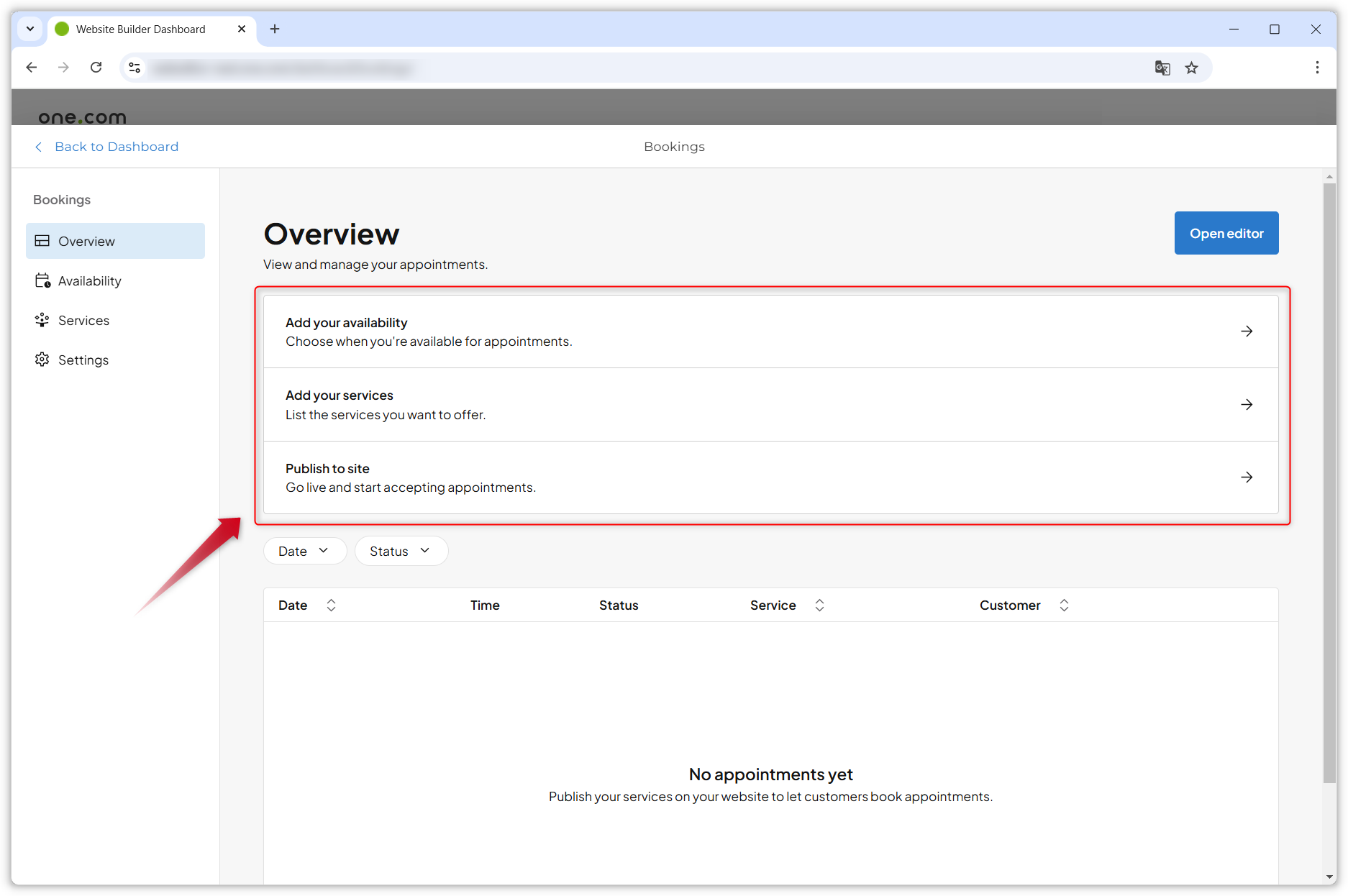Open the Google Translate page icon
This screenshot has height=896, width=1348.
pyautogui.click(x=1162, y=67)
